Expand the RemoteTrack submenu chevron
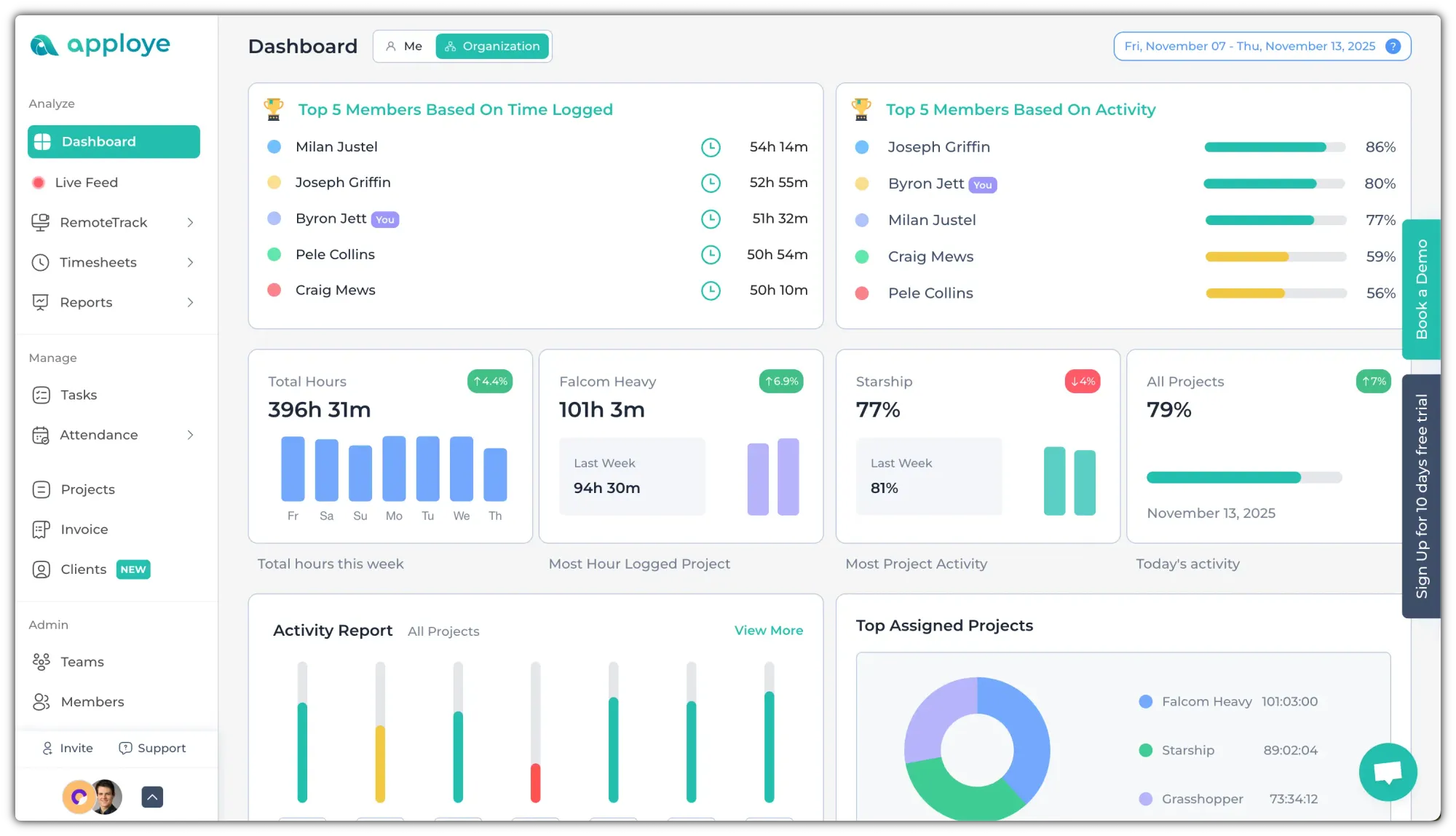Viewport: 1456px width, 836px height. 190,223
